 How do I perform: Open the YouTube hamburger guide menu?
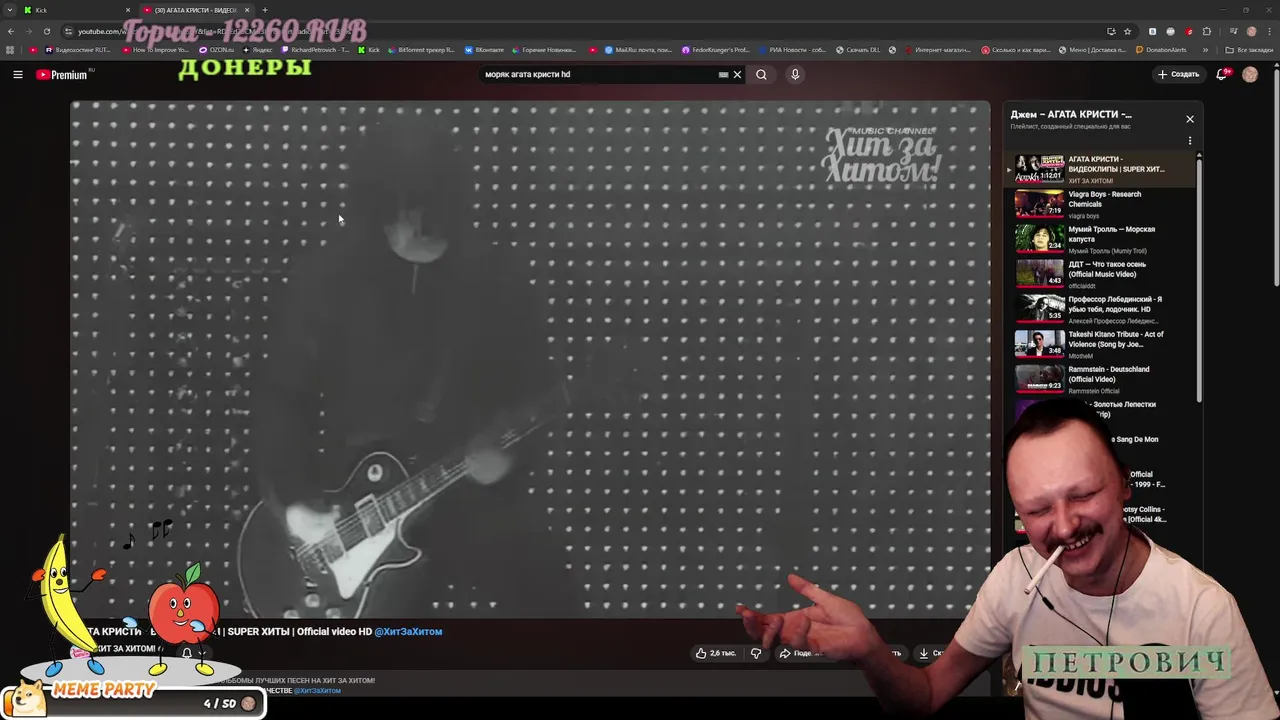18,74
